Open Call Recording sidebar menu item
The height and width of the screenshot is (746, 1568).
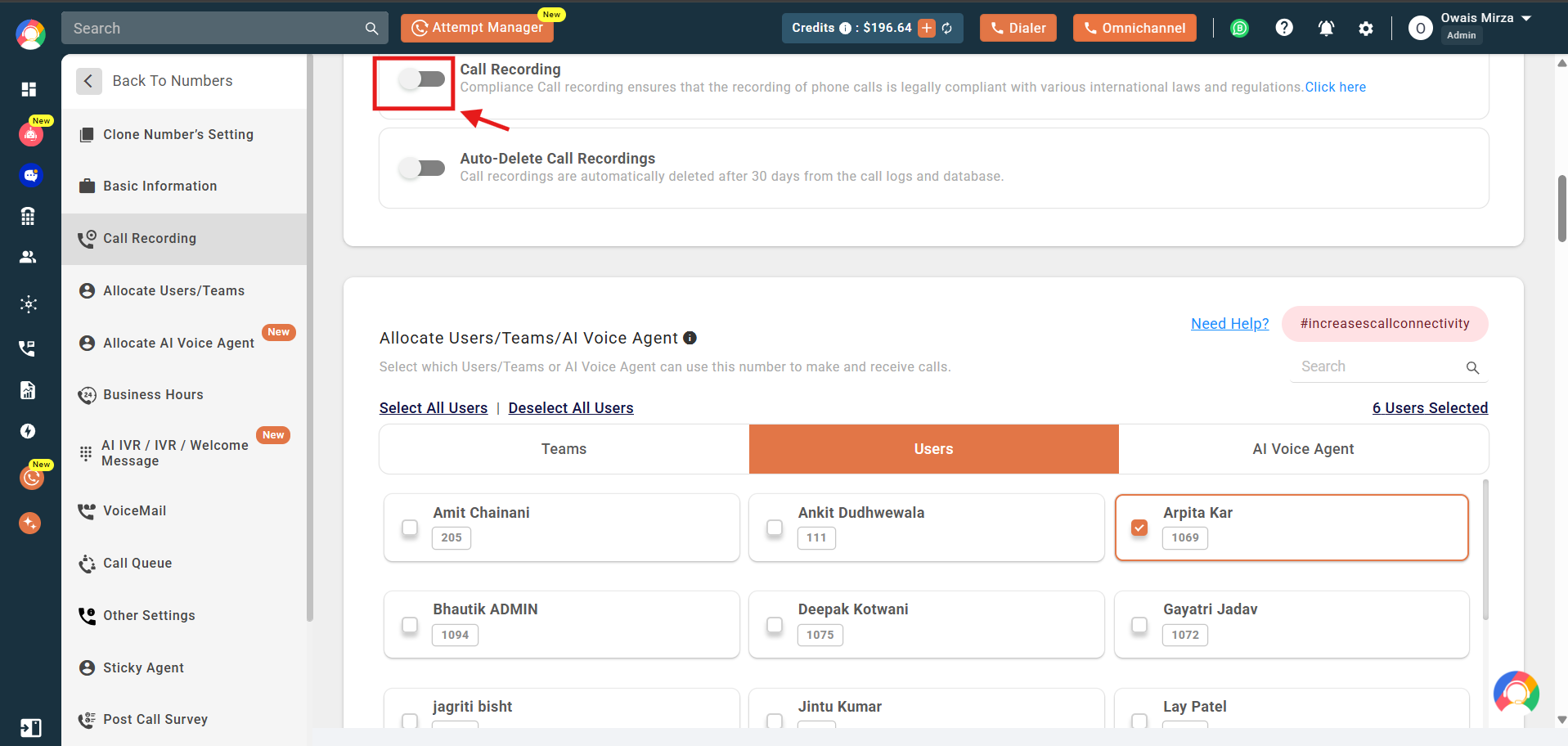point(185,239)
